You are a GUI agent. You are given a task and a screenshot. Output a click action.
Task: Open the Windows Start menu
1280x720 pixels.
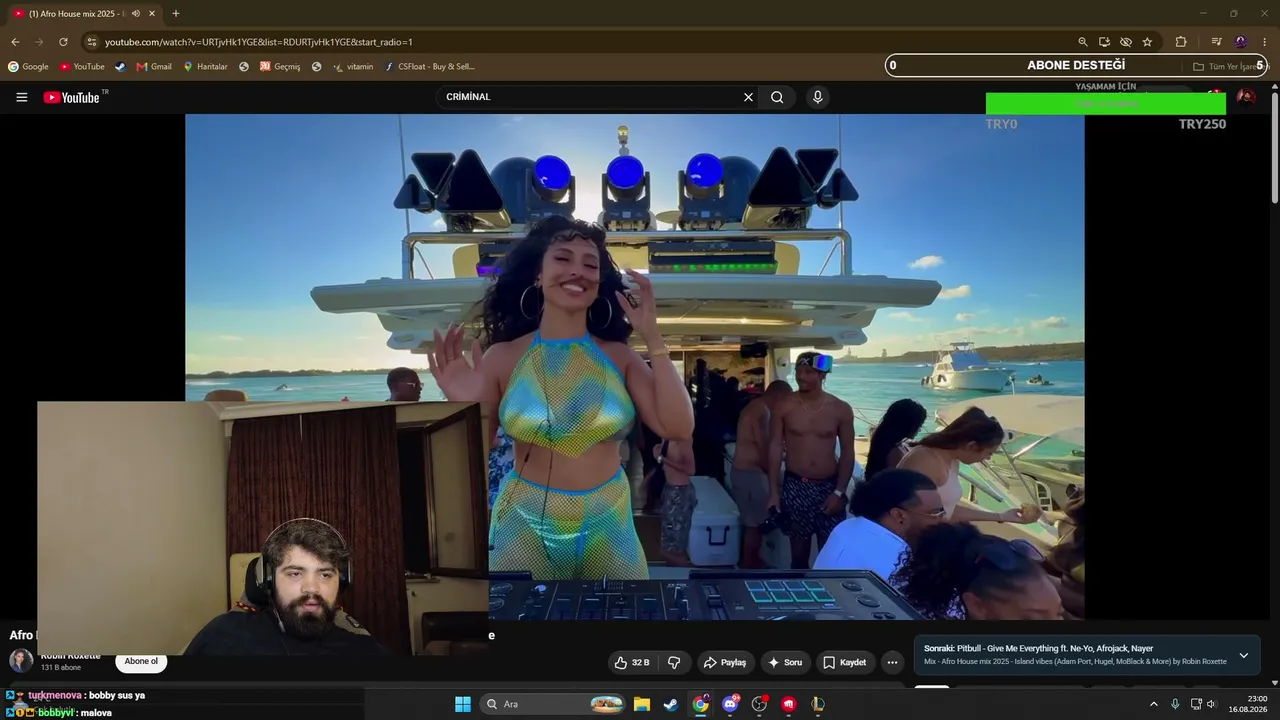[463, 704]
